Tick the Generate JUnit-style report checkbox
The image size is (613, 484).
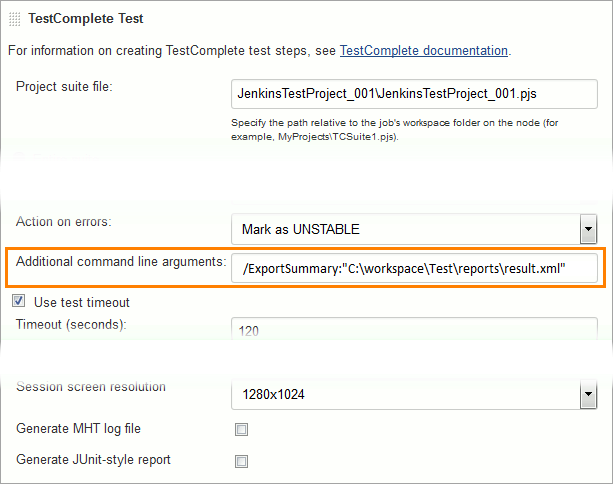[240, 462]
